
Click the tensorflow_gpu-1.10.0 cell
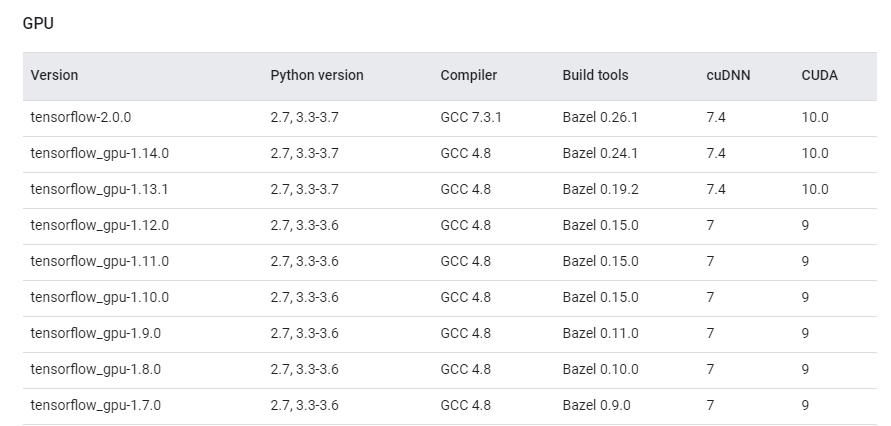point(100,297)
